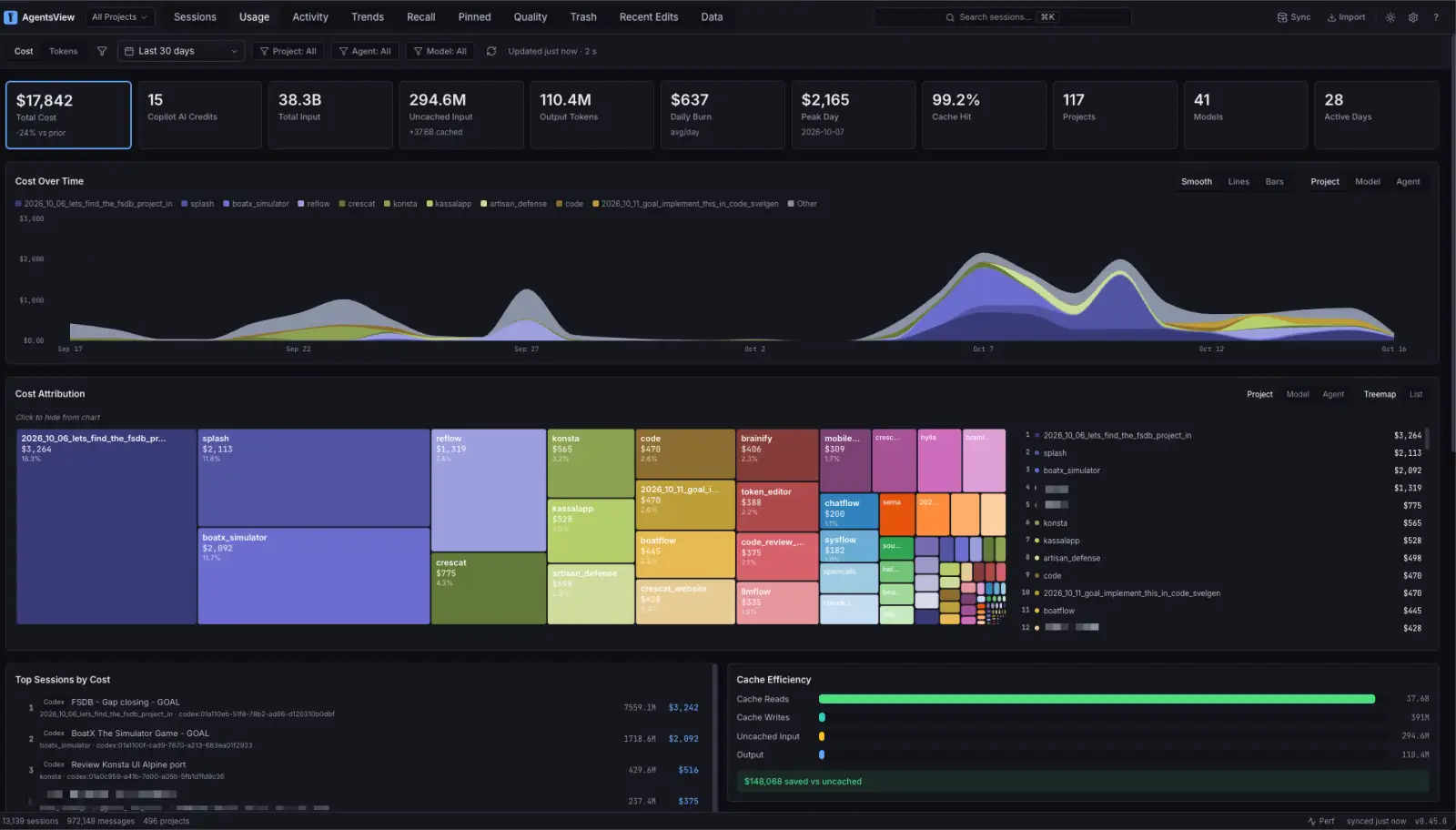Open settings via the gear icon

click(x=1413, y=17)
